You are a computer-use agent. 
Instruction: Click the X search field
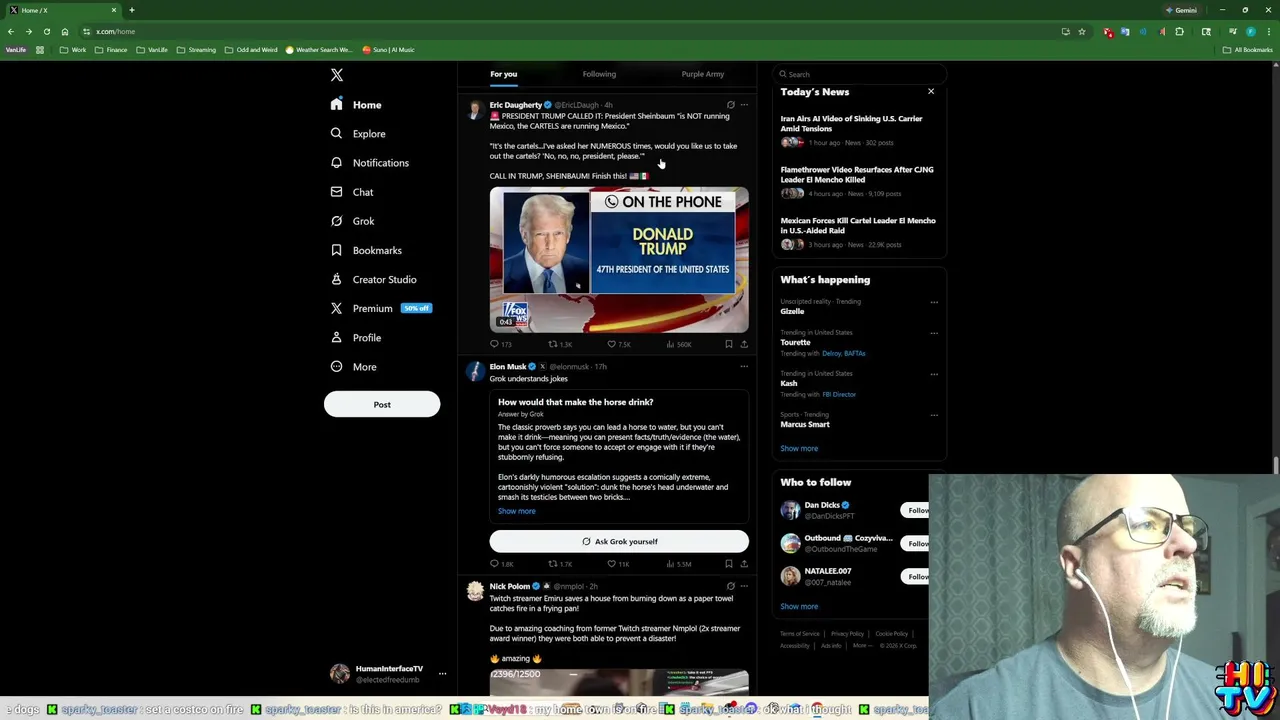pos(860,74)
